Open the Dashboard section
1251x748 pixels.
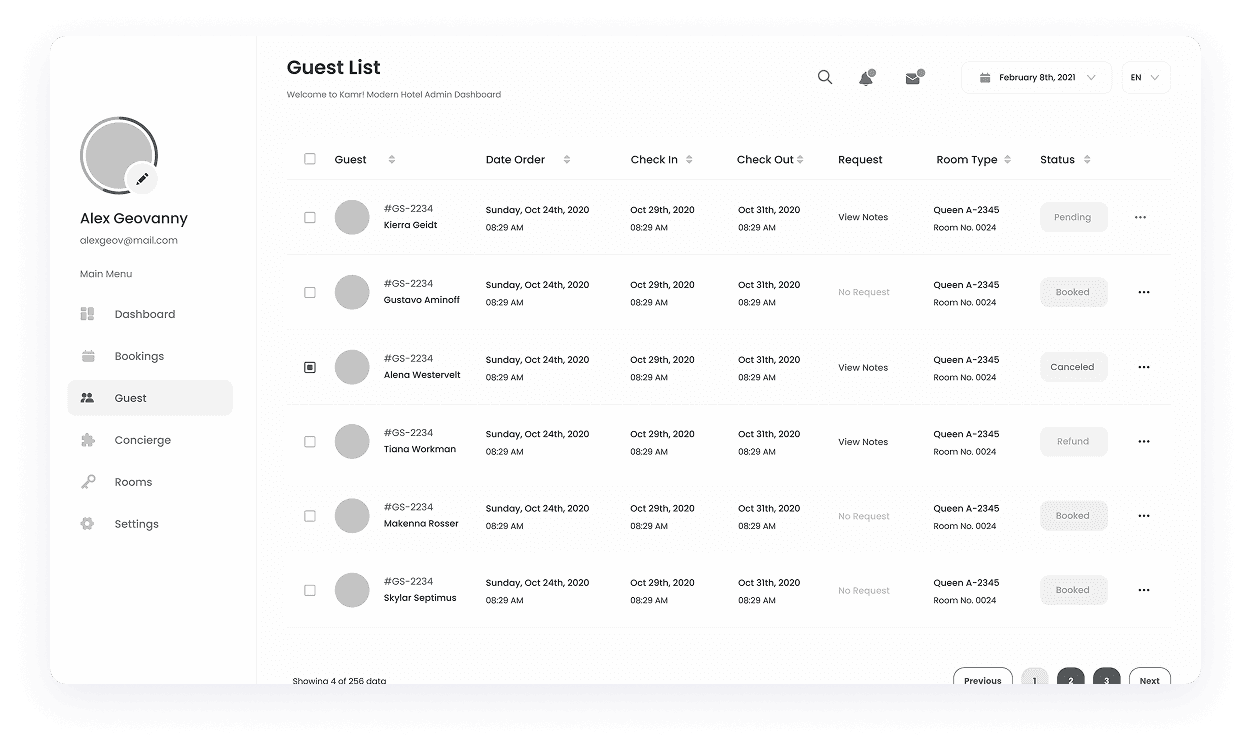tap(144, 313)
